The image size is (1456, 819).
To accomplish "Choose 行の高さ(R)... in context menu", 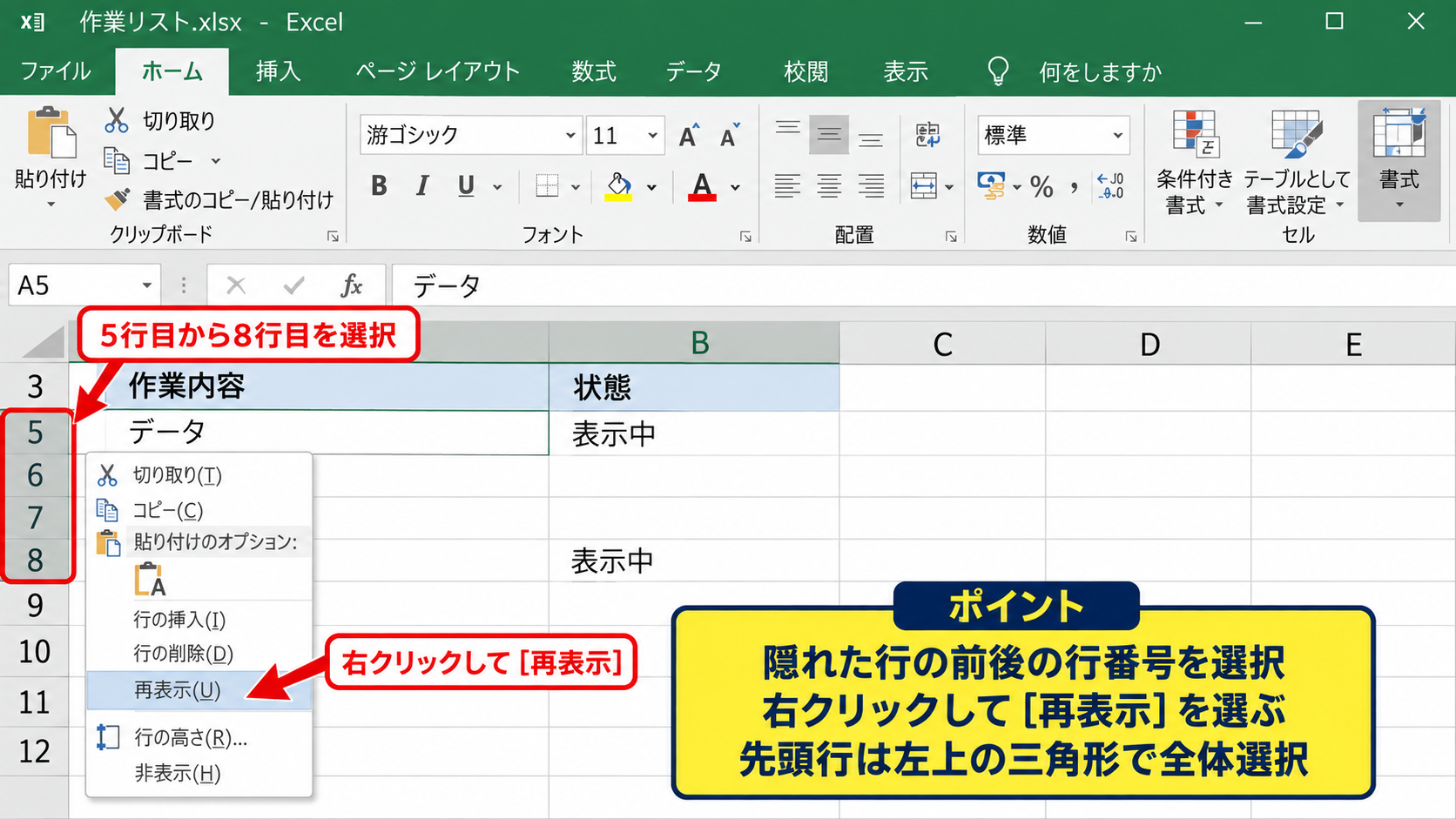I will [199, 738].
